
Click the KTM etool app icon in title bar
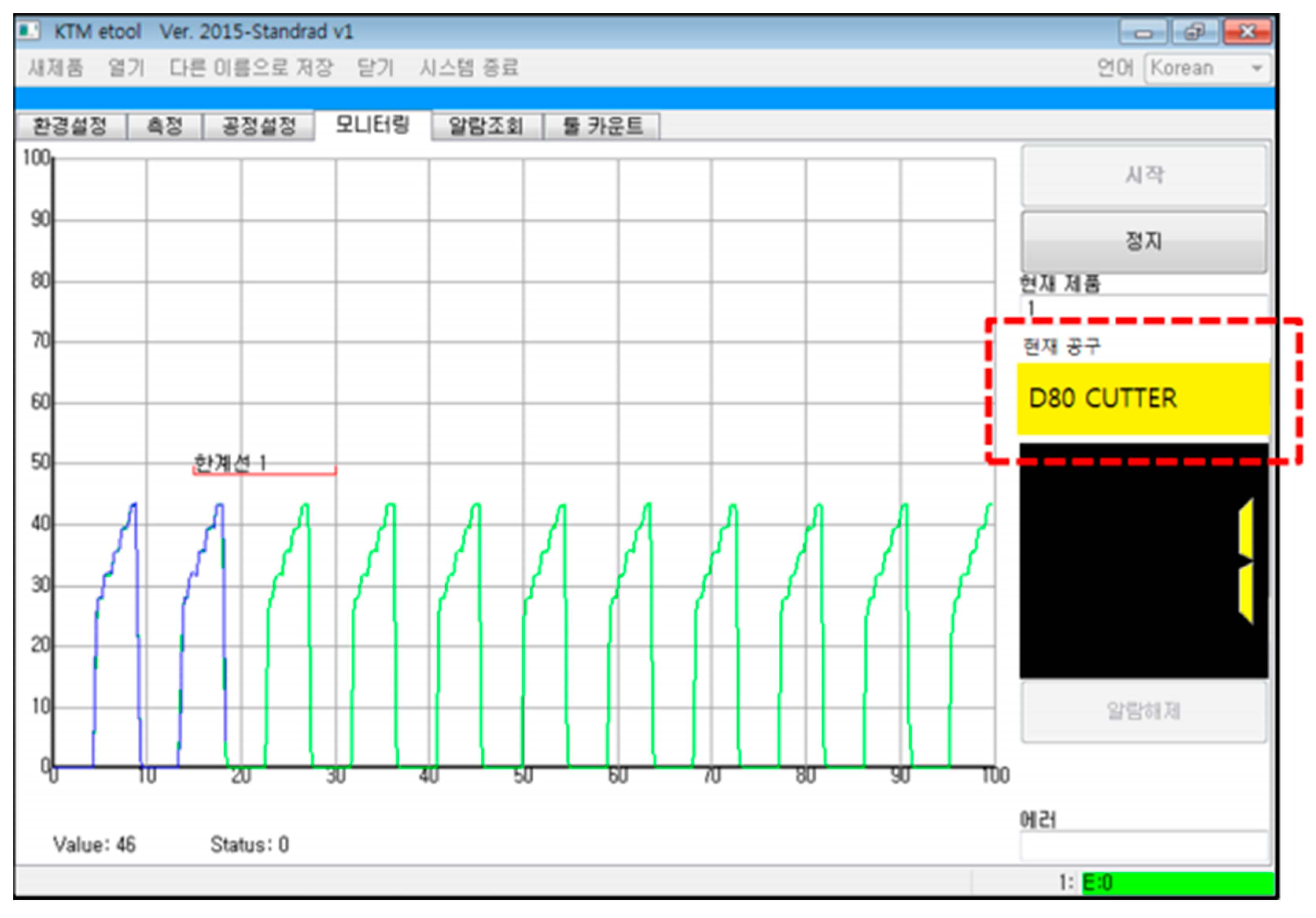coord(29,30)
